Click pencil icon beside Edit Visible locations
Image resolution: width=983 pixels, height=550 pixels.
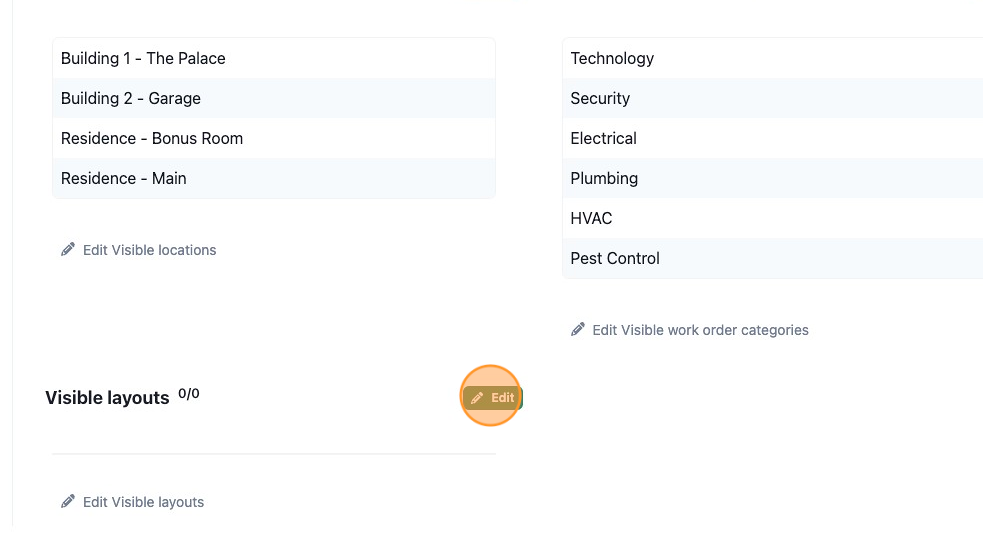pyautogui.click(x=68, y=250)
